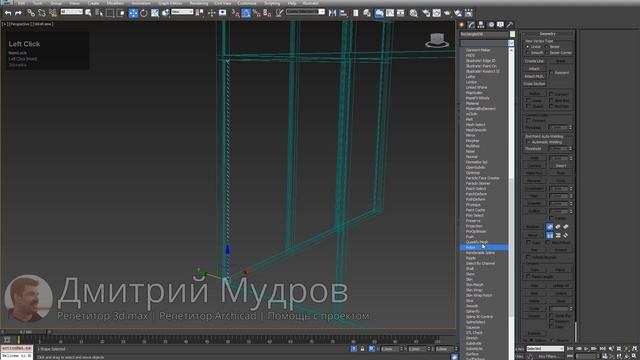
Task: Click the object color swatch
Action: 512,34
